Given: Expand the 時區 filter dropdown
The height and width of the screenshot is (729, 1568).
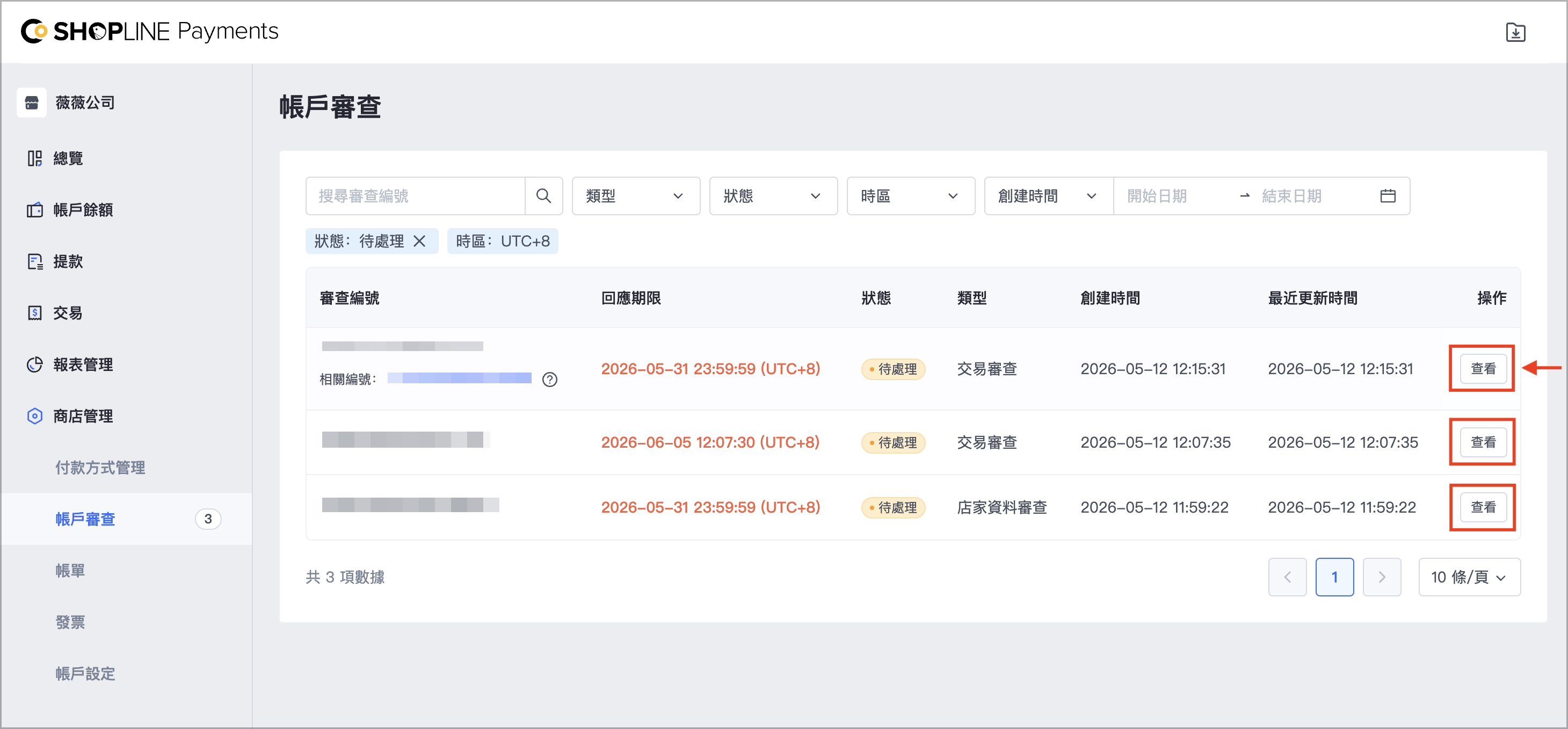Looking at the screenshot, I should click(911, 196).
